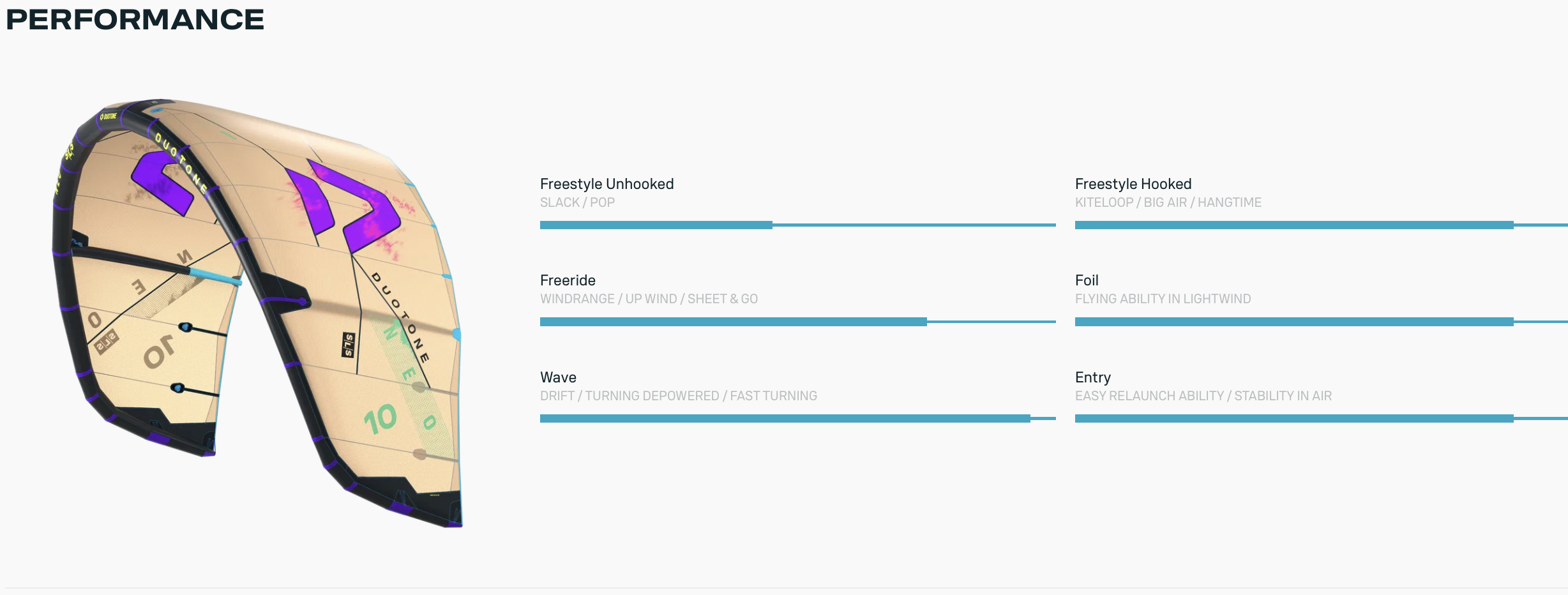This screenshot has width=1568, height=595.
Task: Click the Duotone Neo kite product image
Action: [257, 313]
